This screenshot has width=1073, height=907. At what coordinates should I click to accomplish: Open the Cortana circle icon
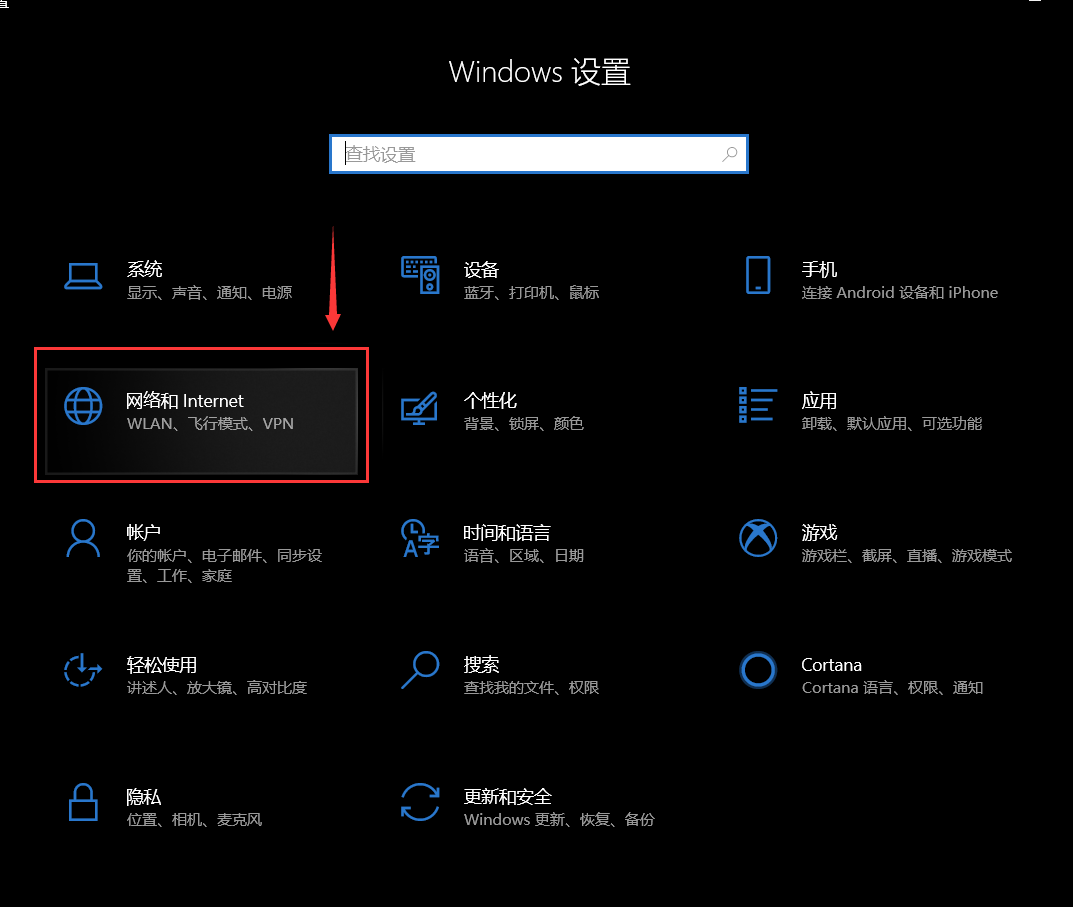click(758, 670)
